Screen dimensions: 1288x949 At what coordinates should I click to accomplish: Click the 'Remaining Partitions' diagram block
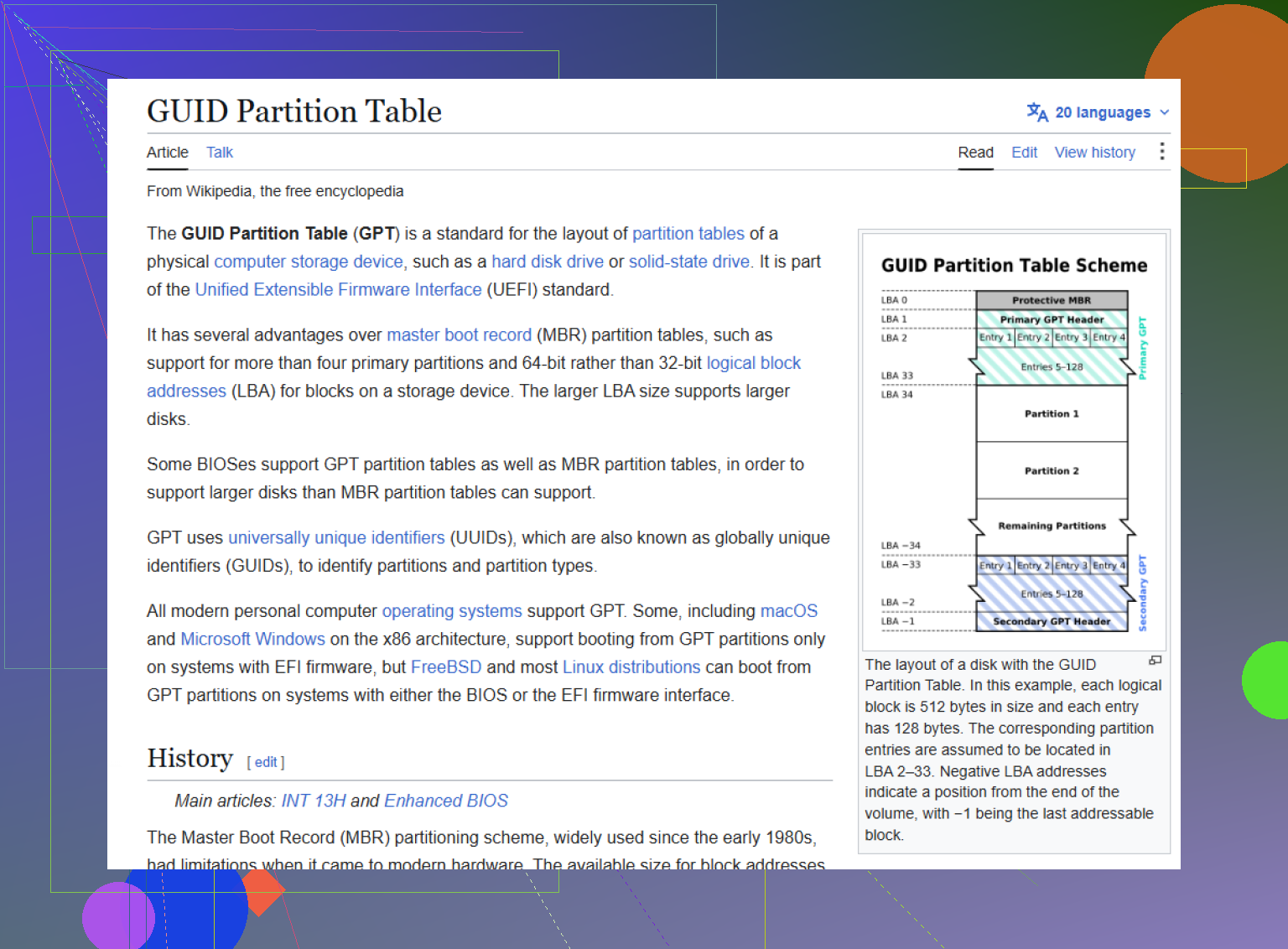1052,526
